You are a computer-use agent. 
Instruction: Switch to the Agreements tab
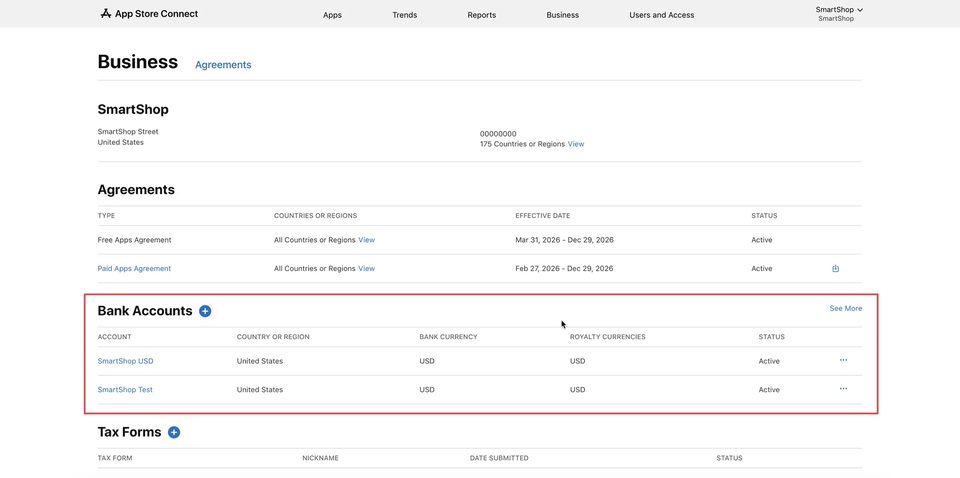pos(223,65)
